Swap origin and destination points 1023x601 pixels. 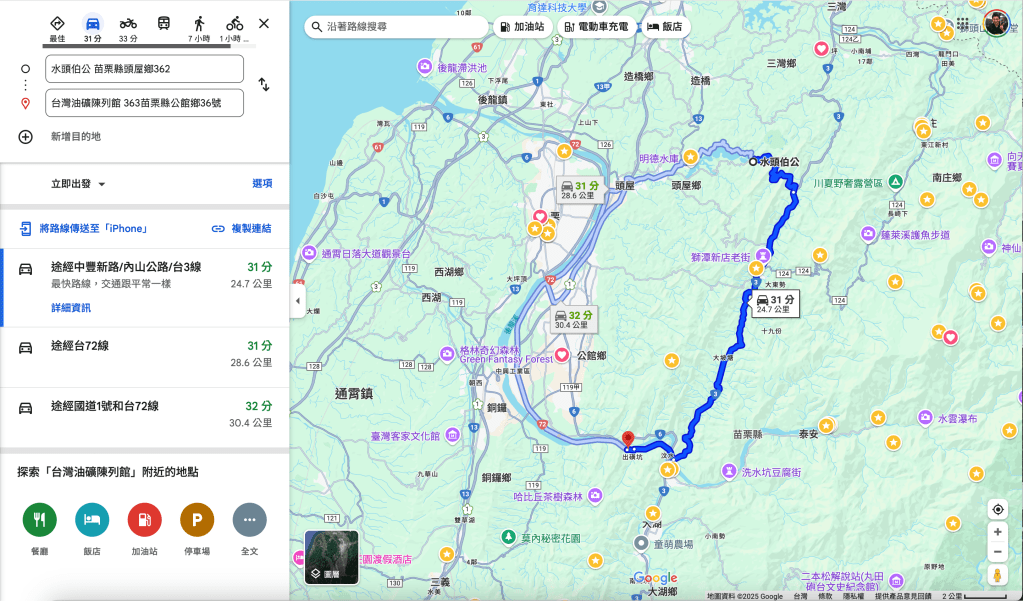(264, 85)
